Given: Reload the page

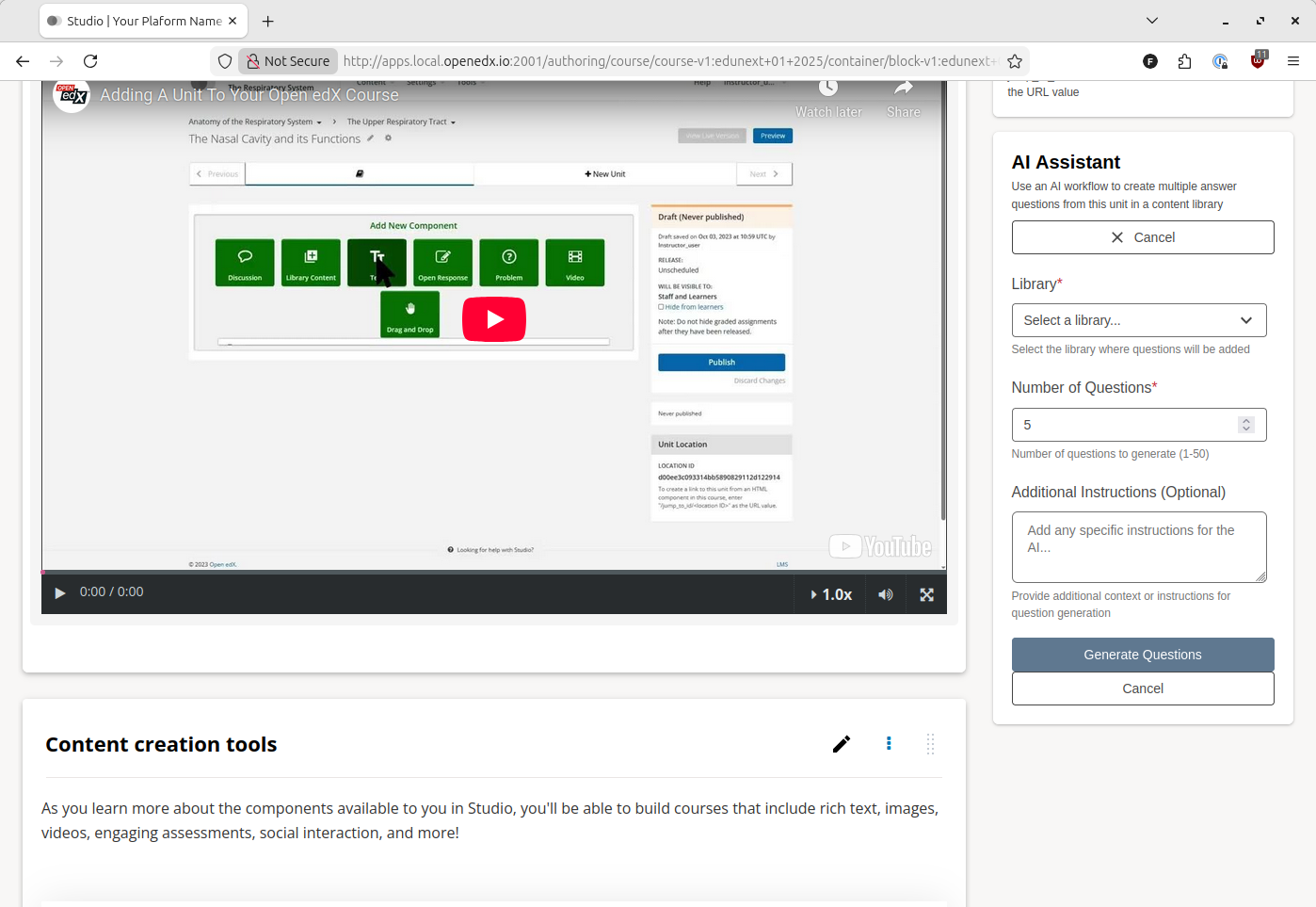Looking at the screenshot, I should tap(90, 61).
